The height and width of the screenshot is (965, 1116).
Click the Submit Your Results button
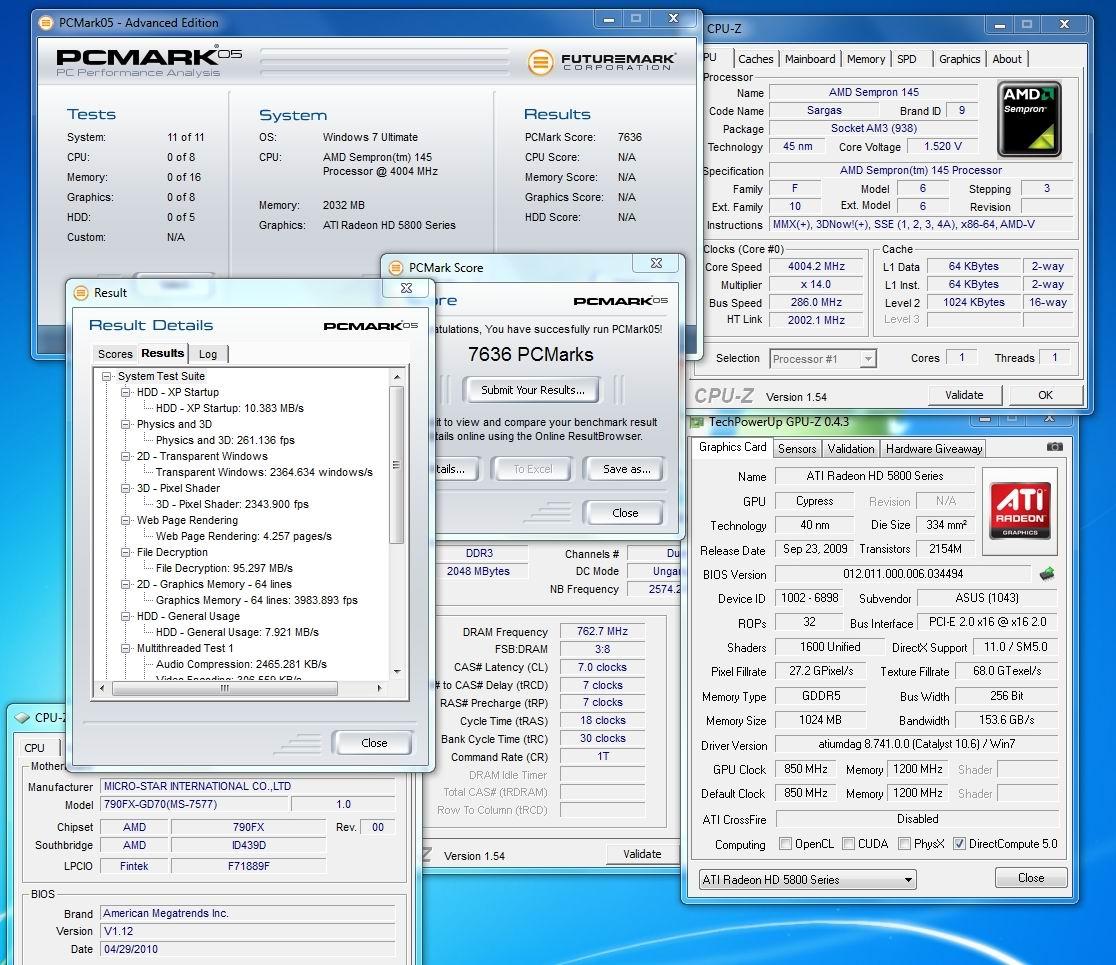coord(532,390)
